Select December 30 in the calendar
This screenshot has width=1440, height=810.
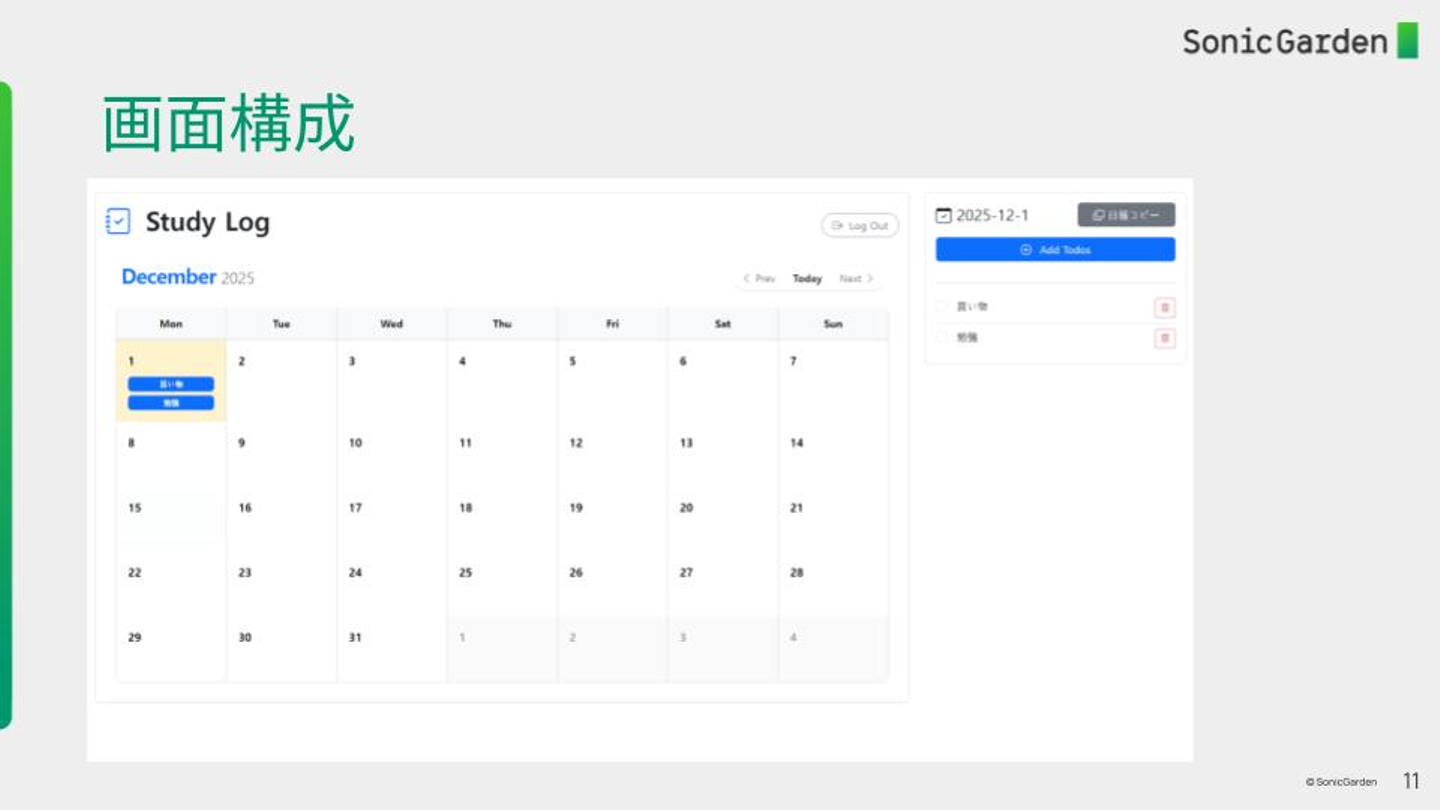pyautogui.click(x=282, y=650)
